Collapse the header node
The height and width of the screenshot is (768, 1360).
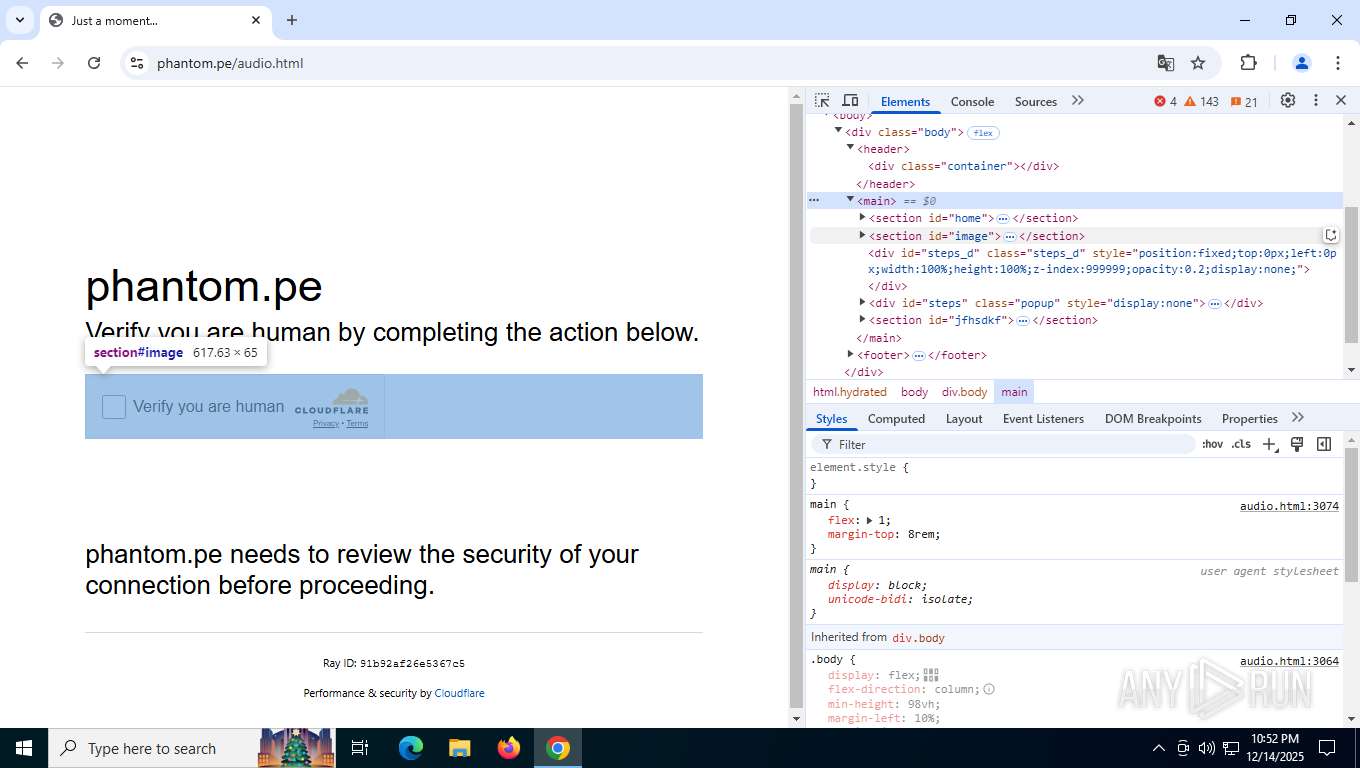pos(850,148)
